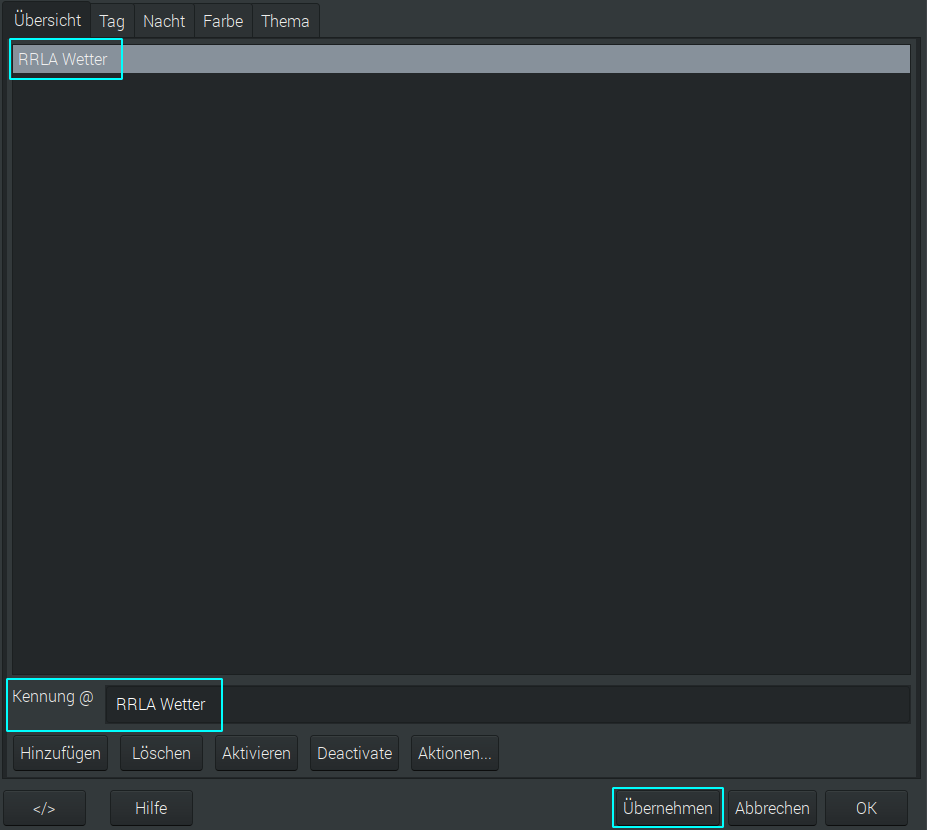The height and width of the screenshot is (830, 927).
Task: Open the Aktionen... dialog
Action: click(454, 753)
